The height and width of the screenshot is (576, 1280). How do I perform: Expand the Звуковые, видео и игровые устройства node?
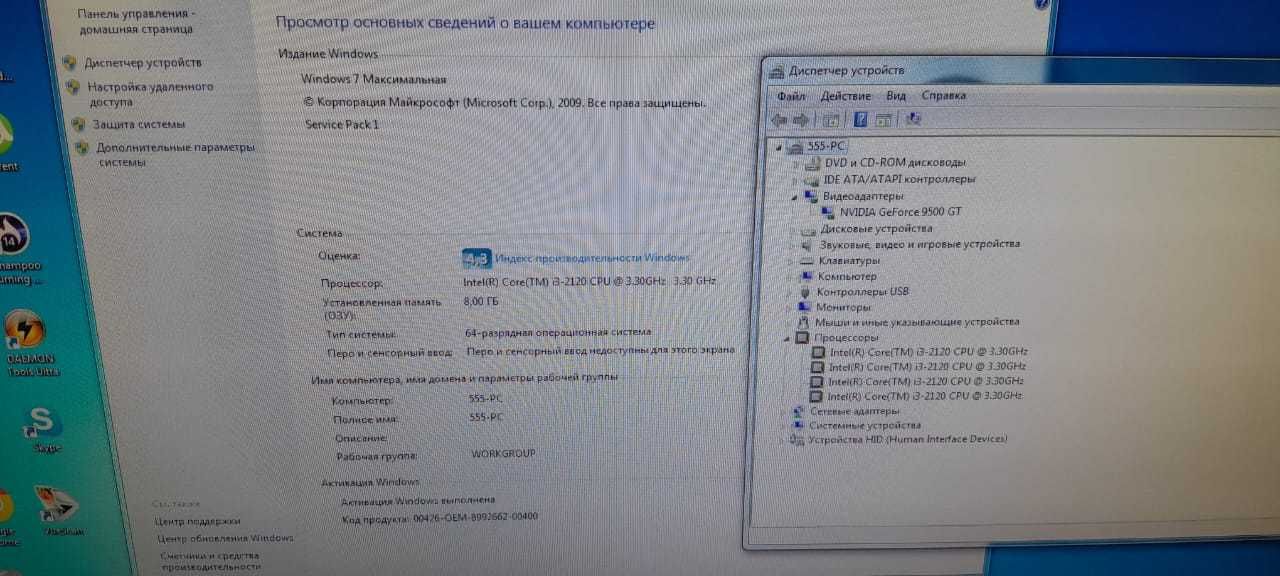click(792, 245)
